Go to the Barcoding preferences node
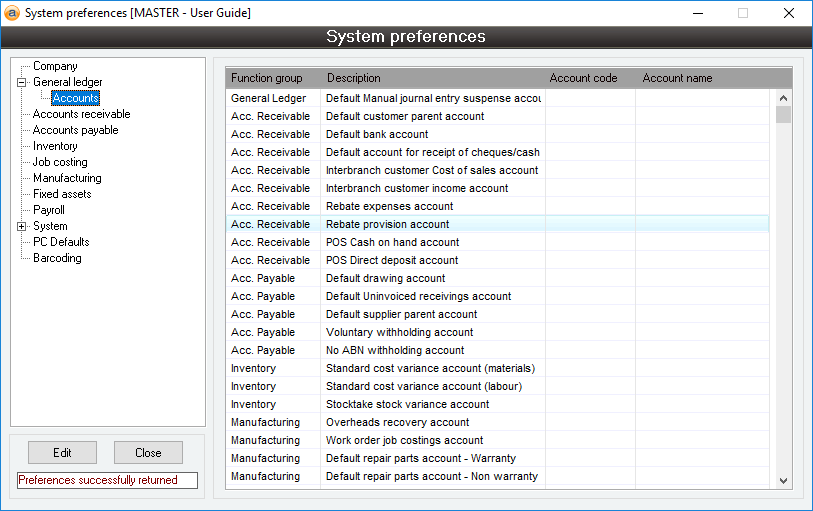The image size is (813, 511). tap(57, 258)
